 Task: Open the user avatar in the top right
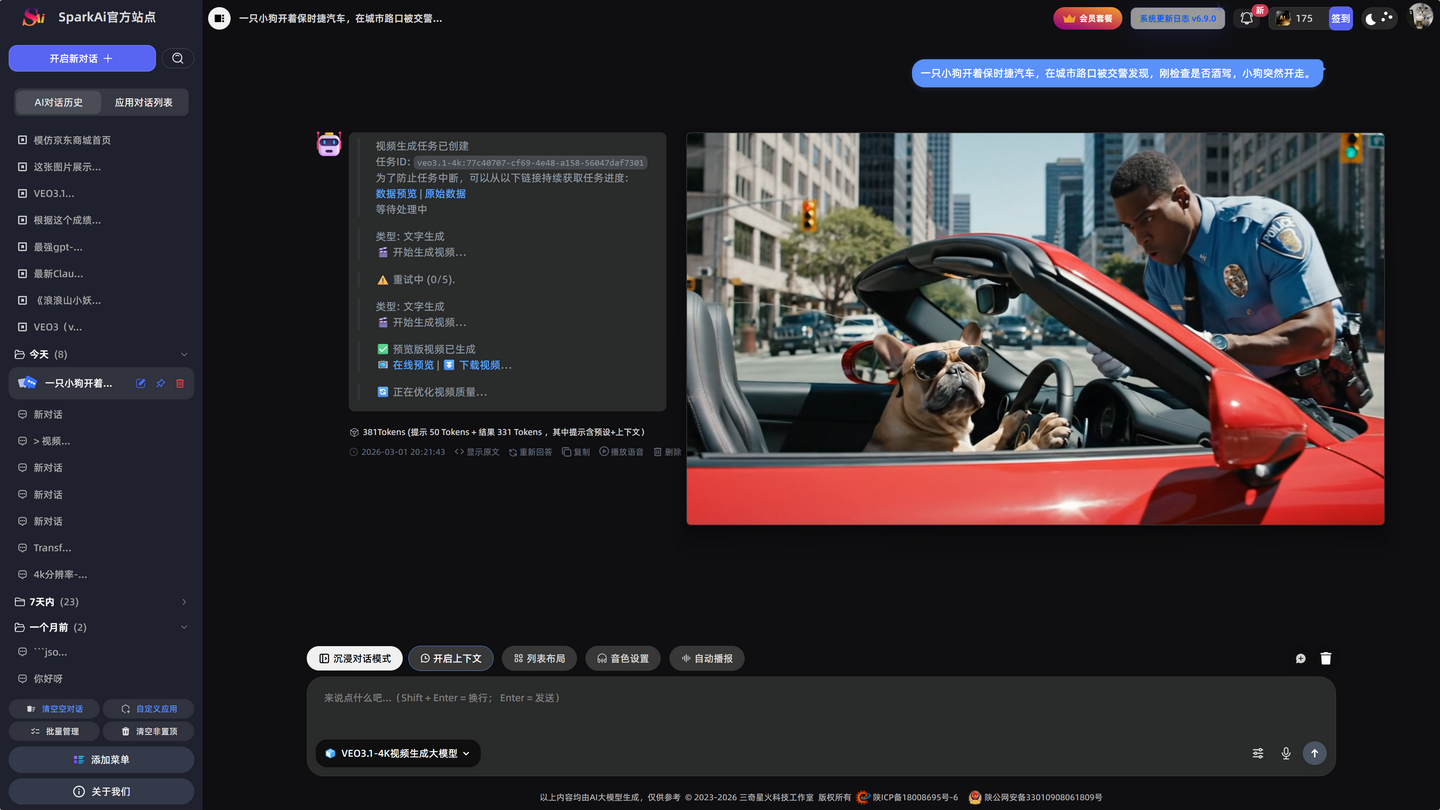pos(1420,16)
